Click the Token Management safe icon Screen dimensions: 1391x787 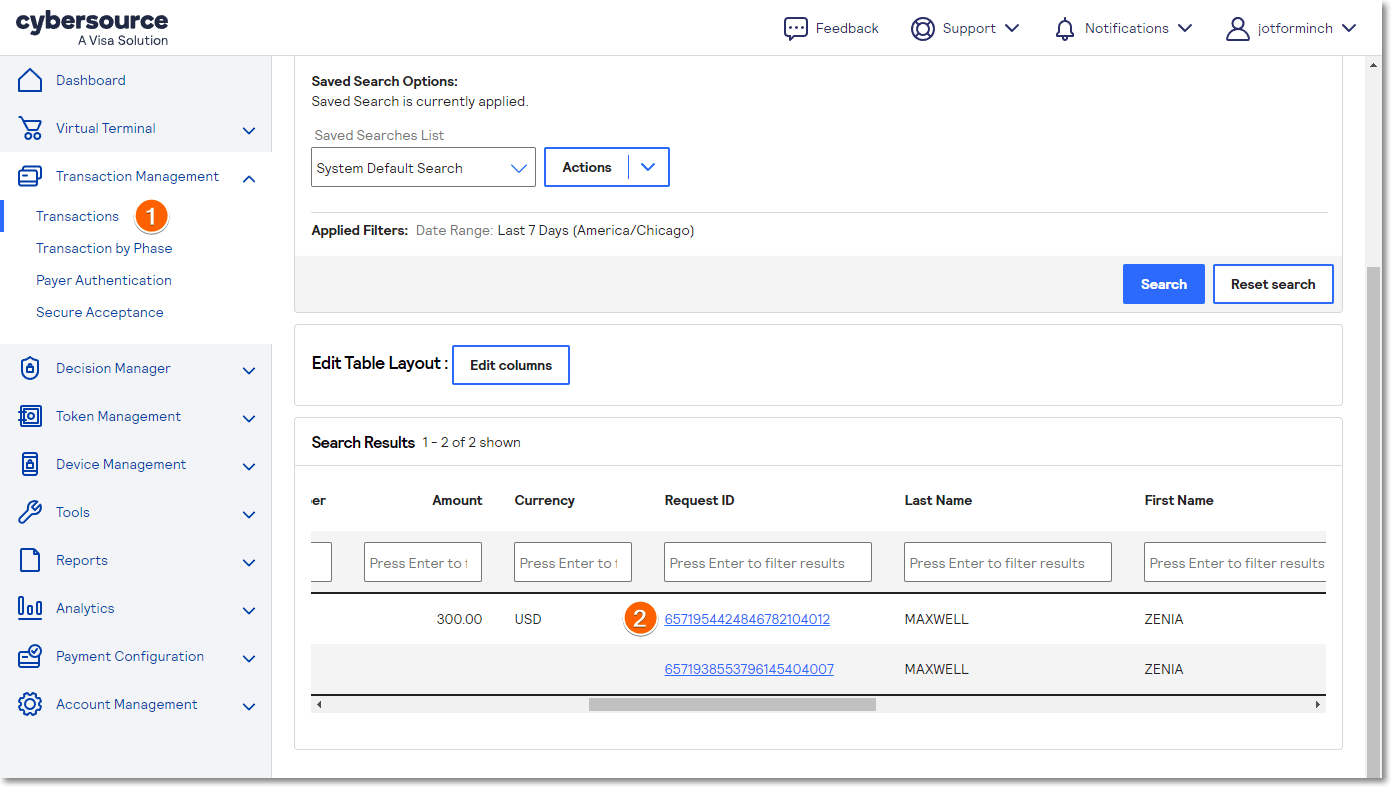tap(30, 416)
